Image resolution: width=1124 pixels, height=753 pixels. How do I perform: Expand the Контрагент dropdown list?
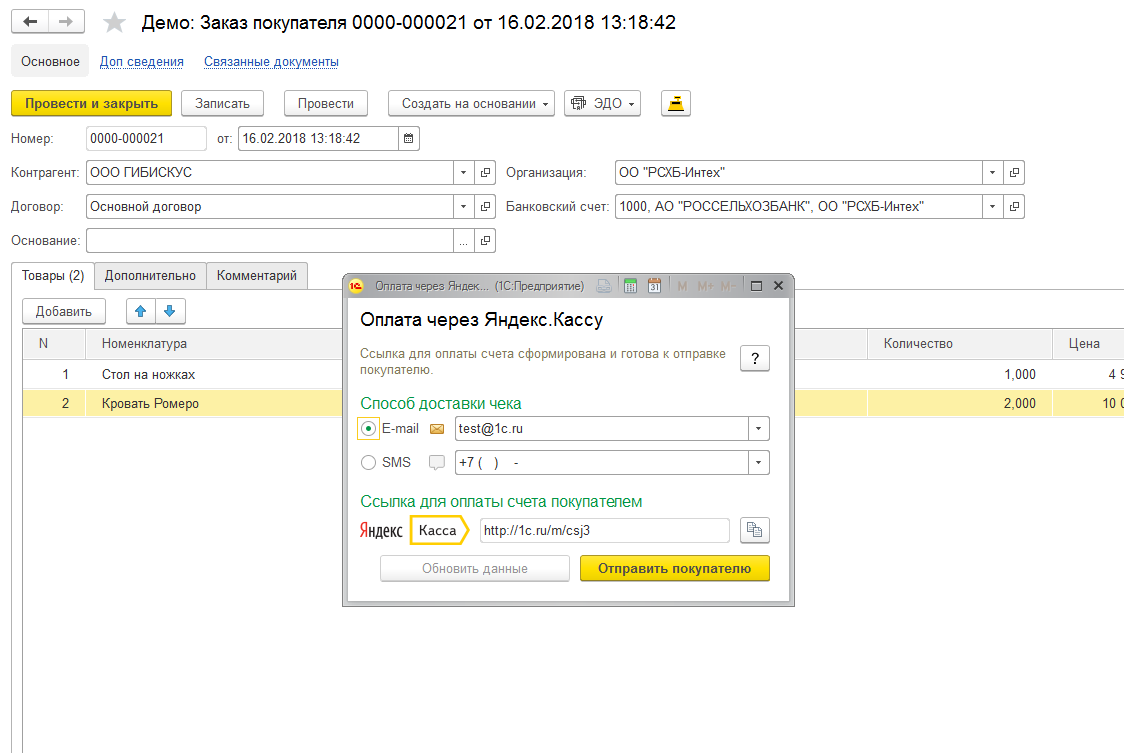(x=464, y=173)
